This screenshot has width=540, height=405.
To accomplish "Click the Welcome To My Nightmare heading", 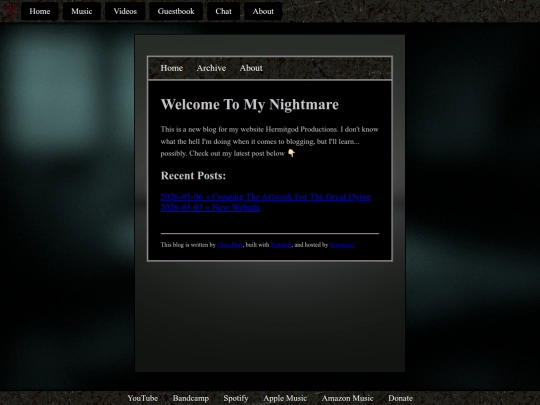I will click(x=250, y=104).
